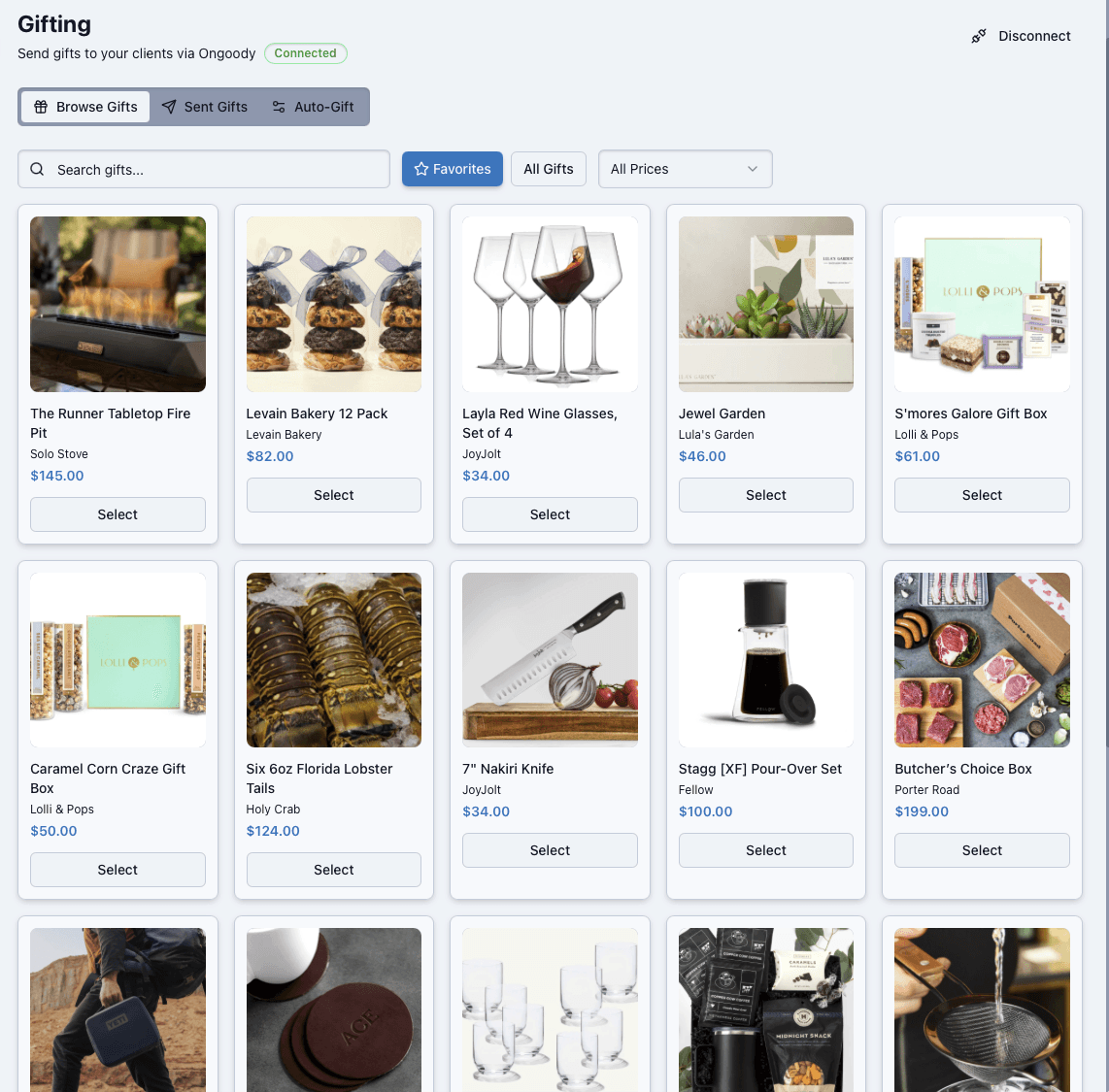The height and width of the screenshot is (1092, 1109).
Task: Click the gift box icon in Browse Gifts
Action: click(41, 107)
